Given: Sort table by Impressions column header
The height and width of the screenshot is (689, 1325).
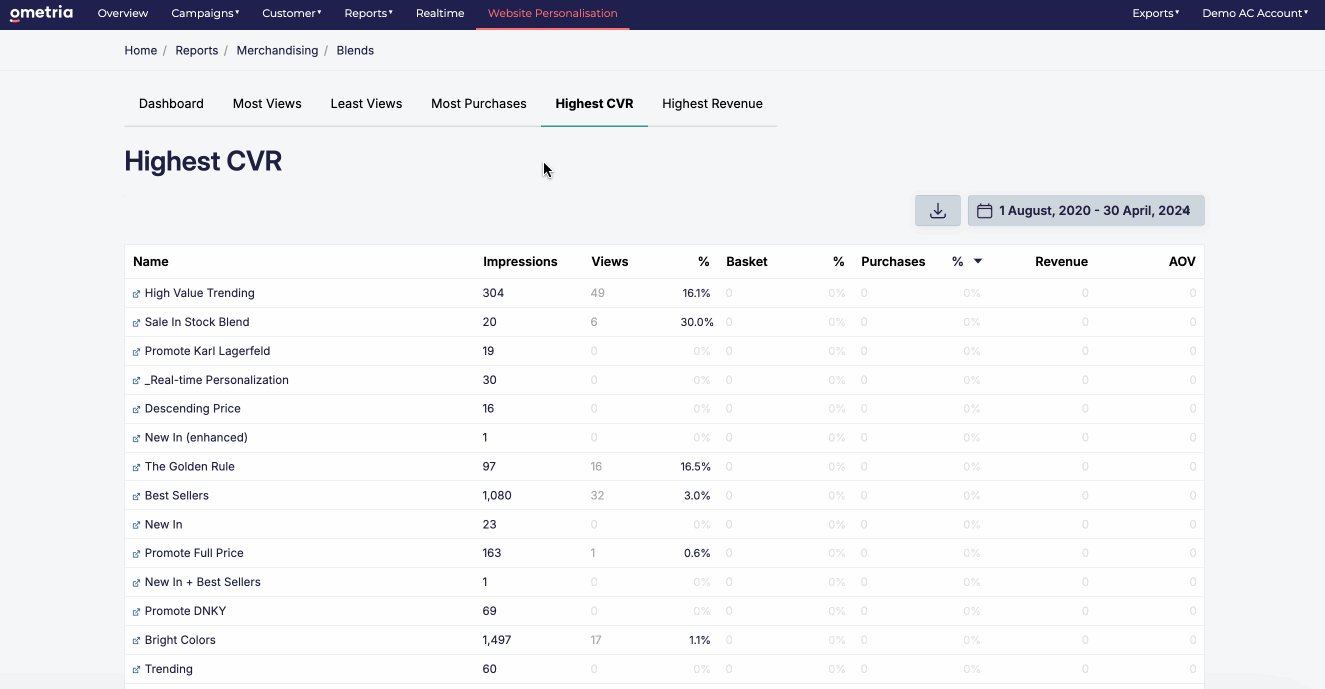Looking at the screenshot, I should point(520,262).
